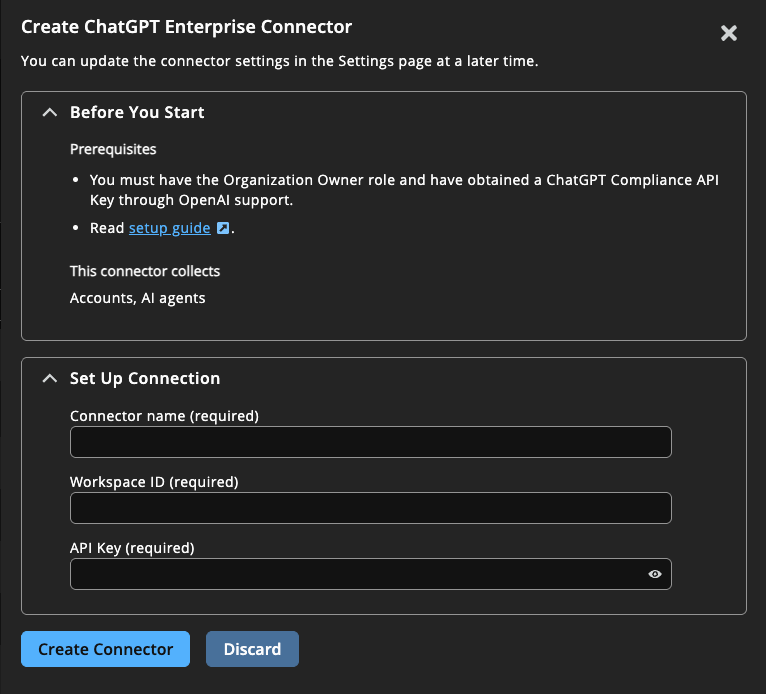Click the This connector collects text
766x694 pixels.
[145, 271]
